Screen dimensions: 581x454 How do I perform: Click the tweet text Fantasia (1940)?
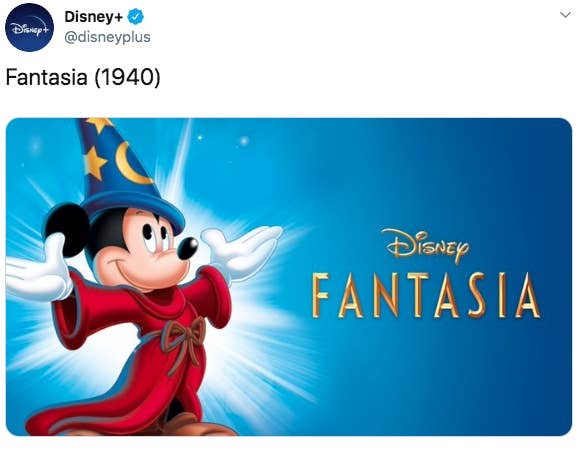(x=83, y=77)
